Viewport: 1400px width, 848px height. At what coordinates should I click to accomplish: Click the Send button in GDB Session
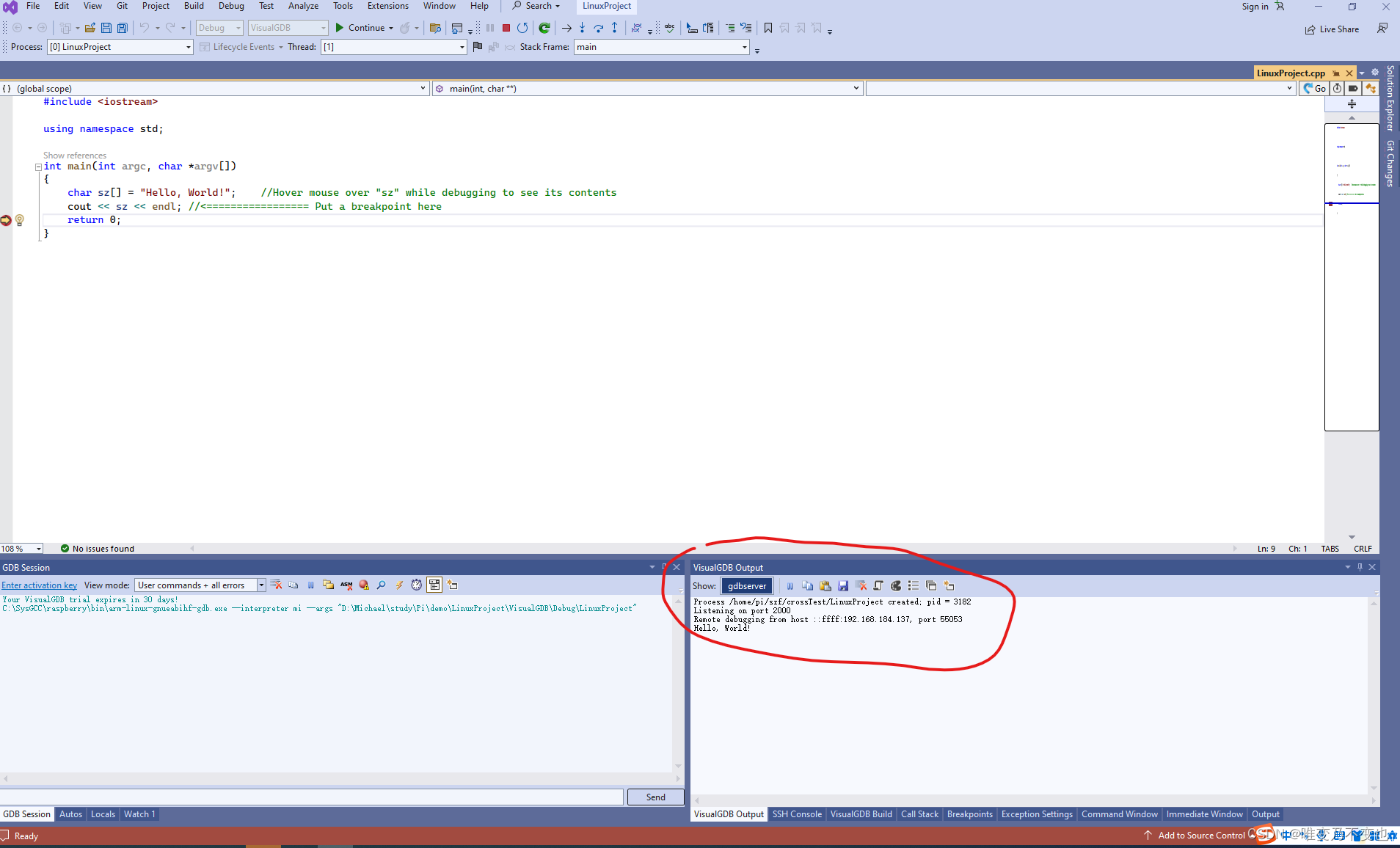click(x=656, y=797)
